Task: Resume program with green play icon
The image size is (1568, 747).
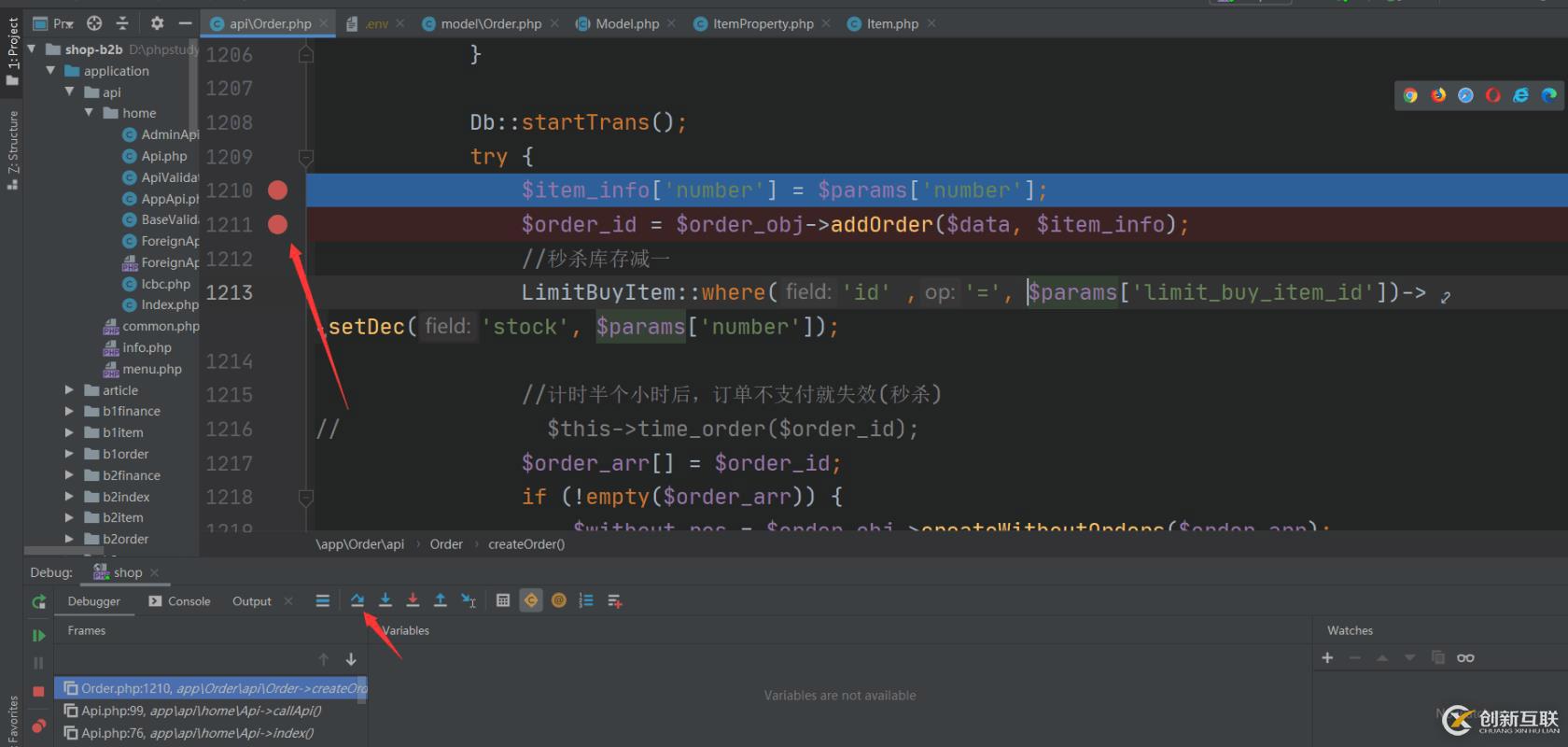Action: point(38,636)
